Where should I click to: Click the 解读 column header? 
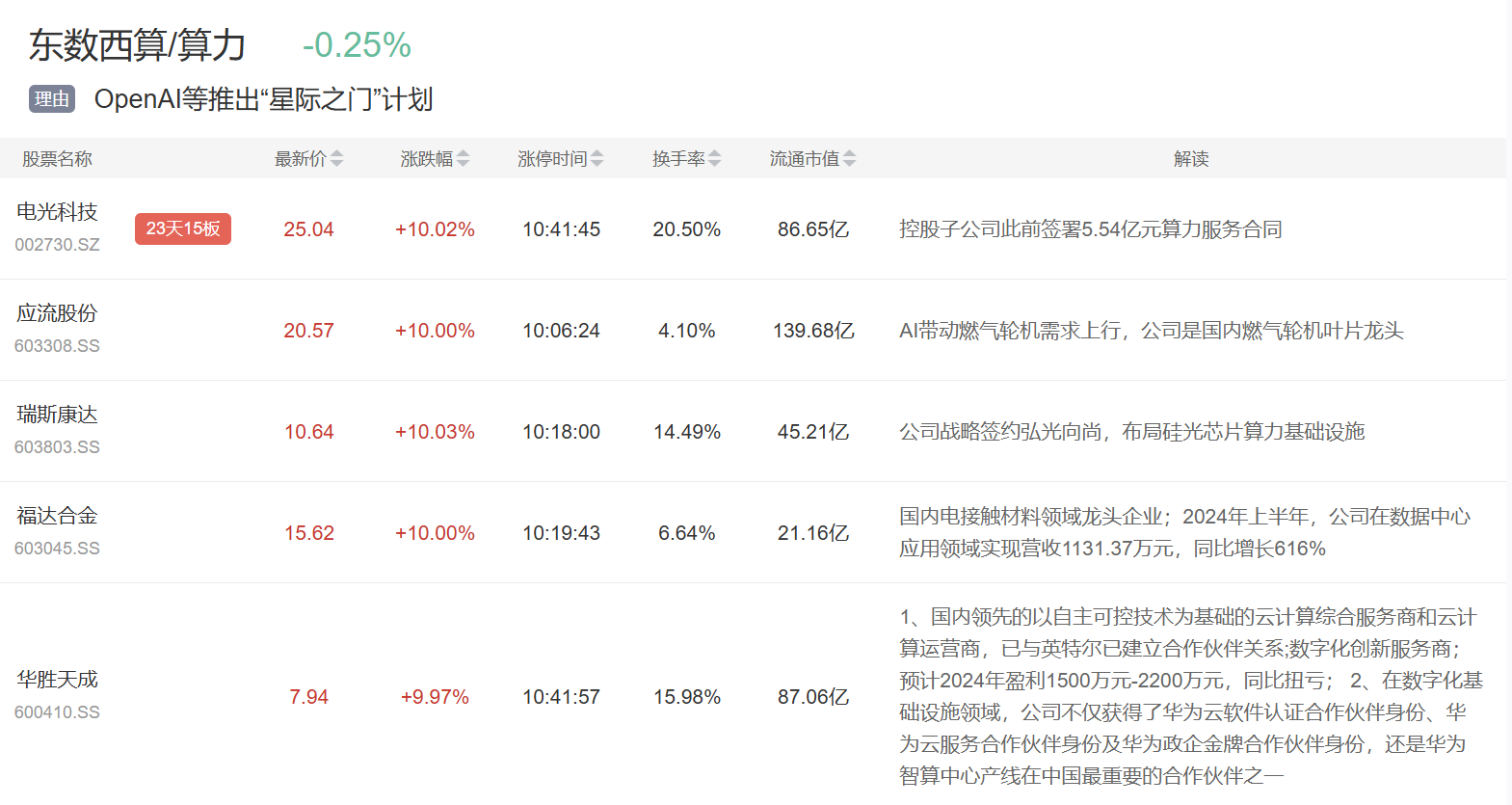(x=1191, y=159)
